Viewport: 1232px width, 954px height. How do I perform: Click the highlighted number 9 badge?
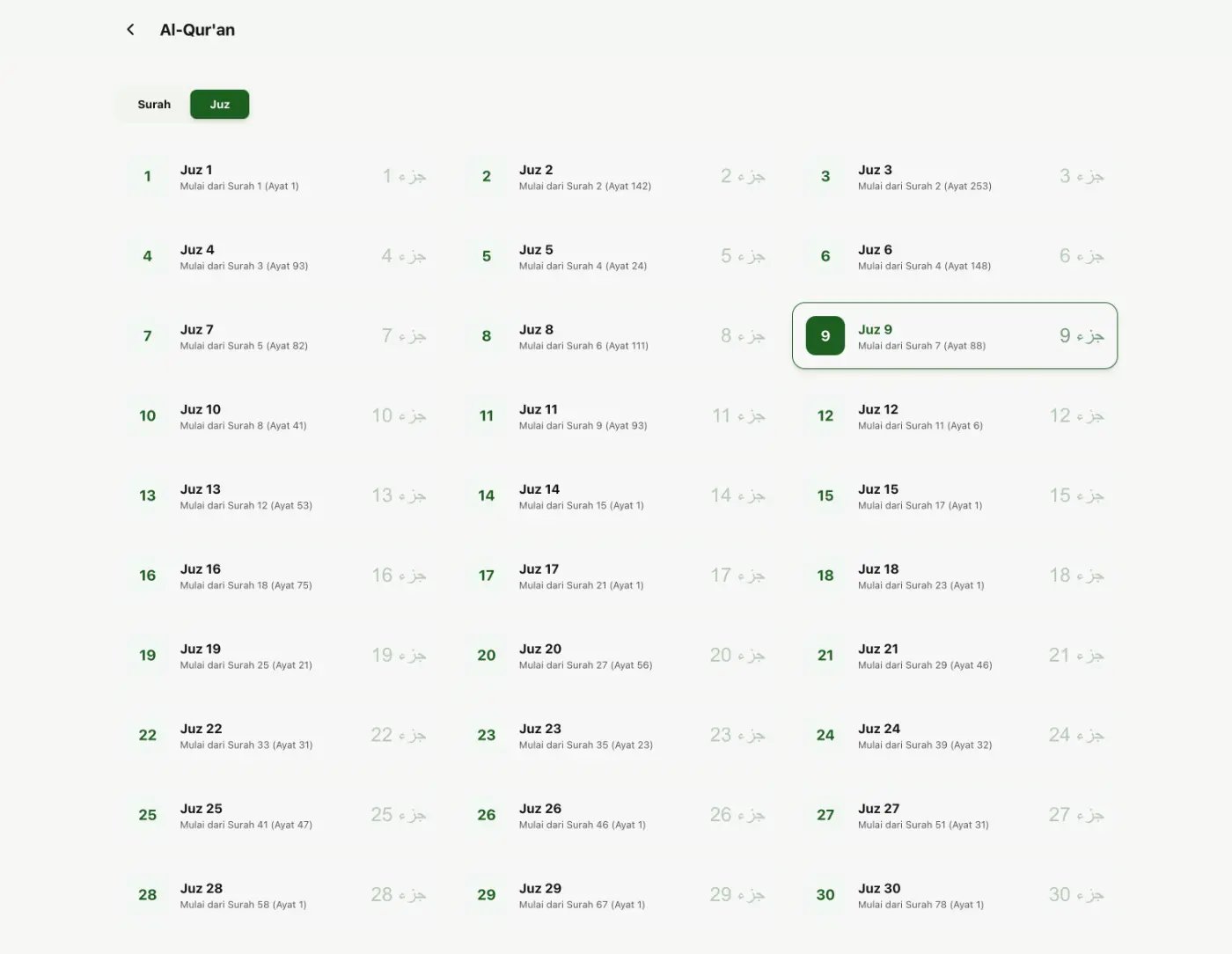[825, 336]
